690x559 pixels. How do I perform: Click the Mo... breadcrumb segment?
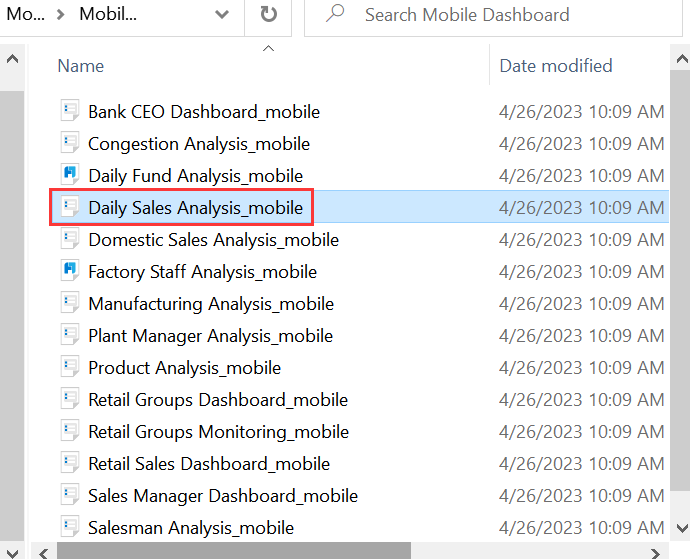click(x=26, y=14)
